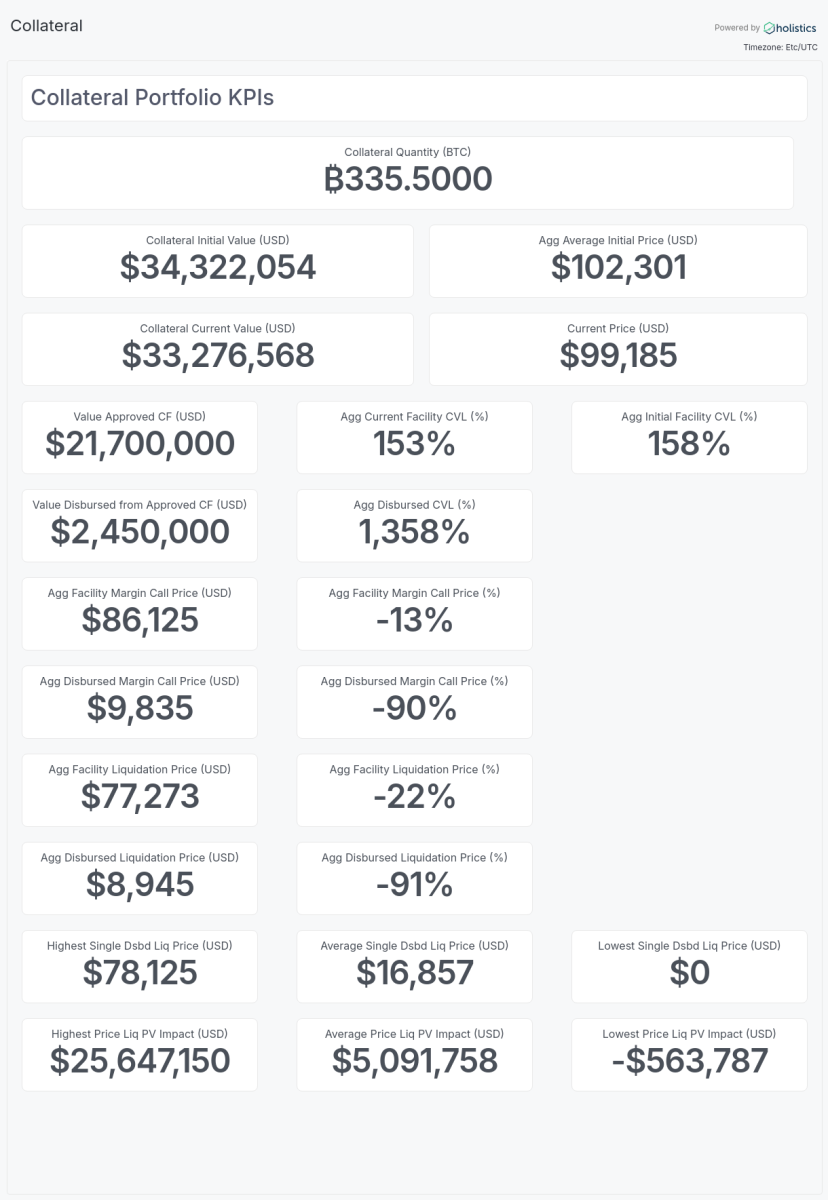Click the Current Price (USD) value
This screenshot has height=1200, width=828.
coord(618,355)
